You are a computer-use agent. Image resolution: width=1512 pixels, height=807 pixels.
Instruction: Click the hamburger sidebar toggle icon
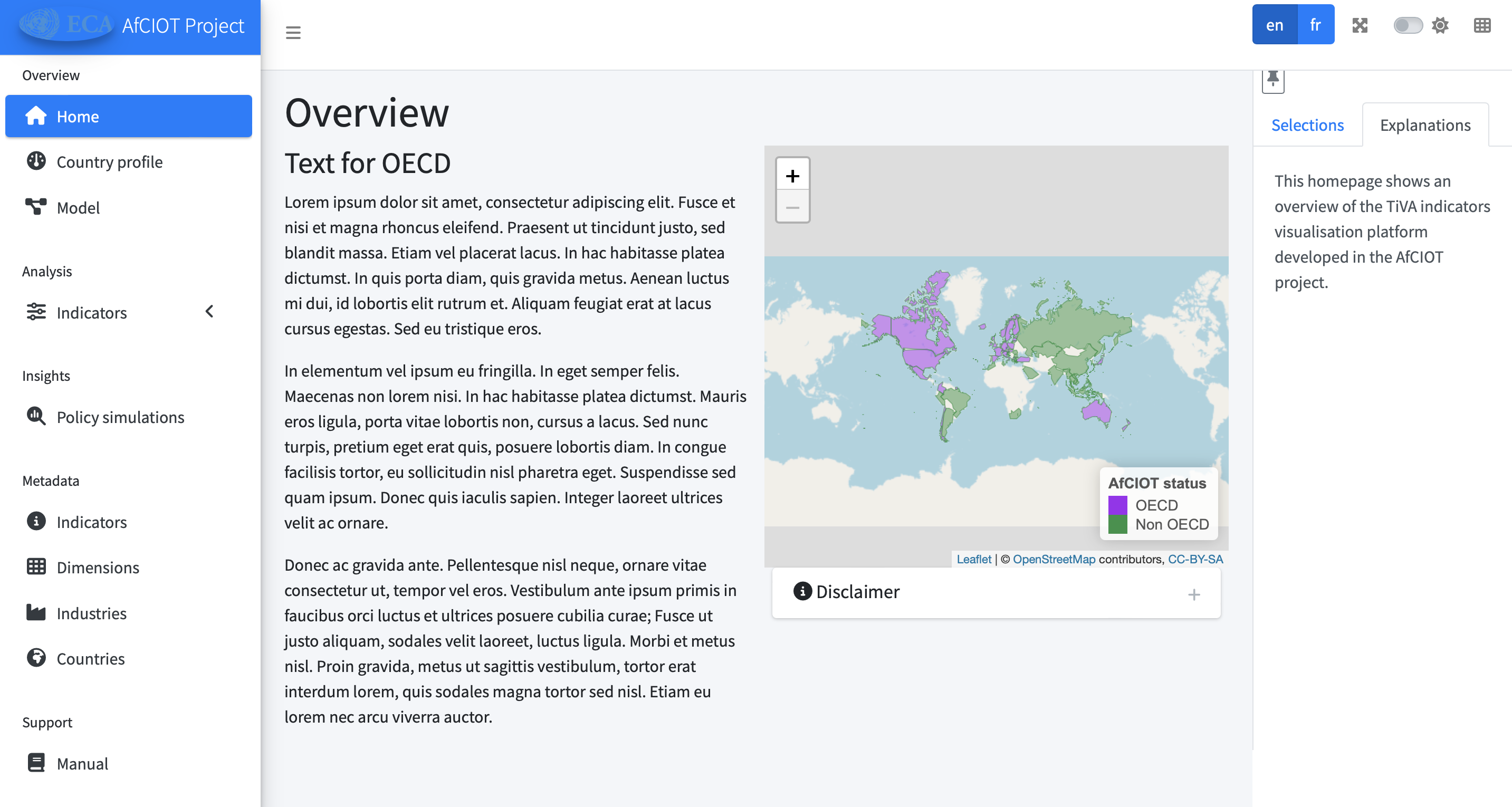[293, 32]
